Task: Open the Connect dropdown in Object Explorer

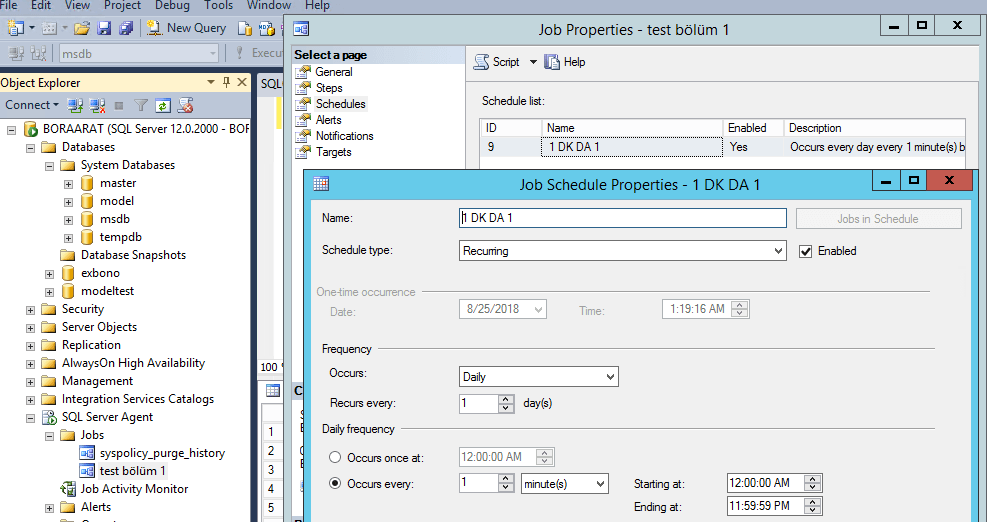Action: 32,105
